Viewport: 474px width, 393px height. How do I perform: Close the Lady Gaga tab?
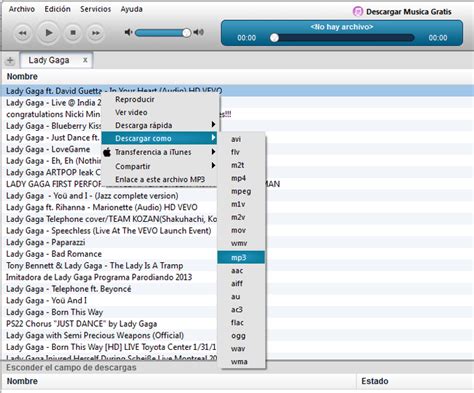tap(85, 60)
